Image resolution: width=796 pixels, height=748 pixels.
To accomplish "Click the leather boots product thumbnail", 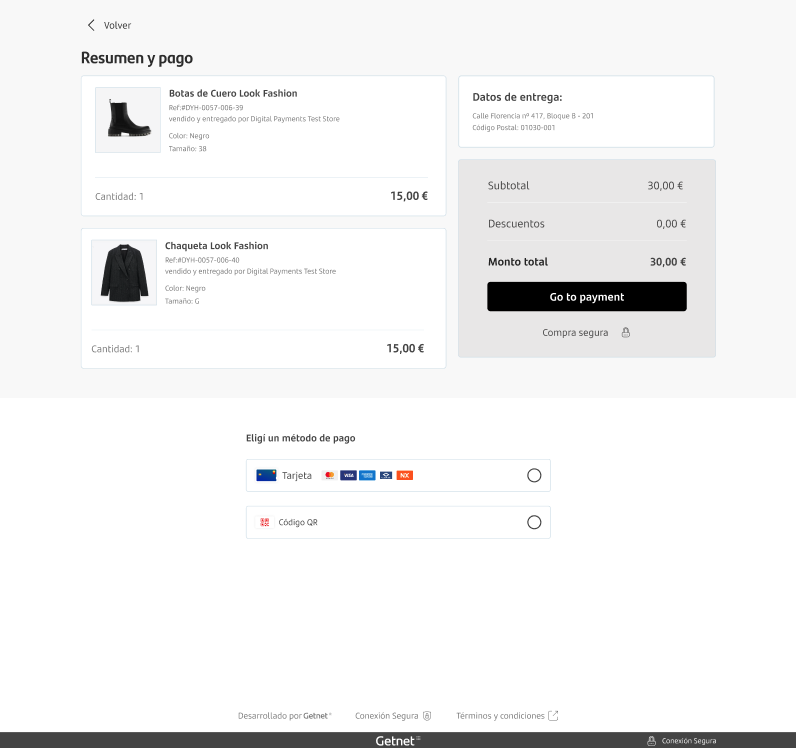I will (x=128, y=120).
